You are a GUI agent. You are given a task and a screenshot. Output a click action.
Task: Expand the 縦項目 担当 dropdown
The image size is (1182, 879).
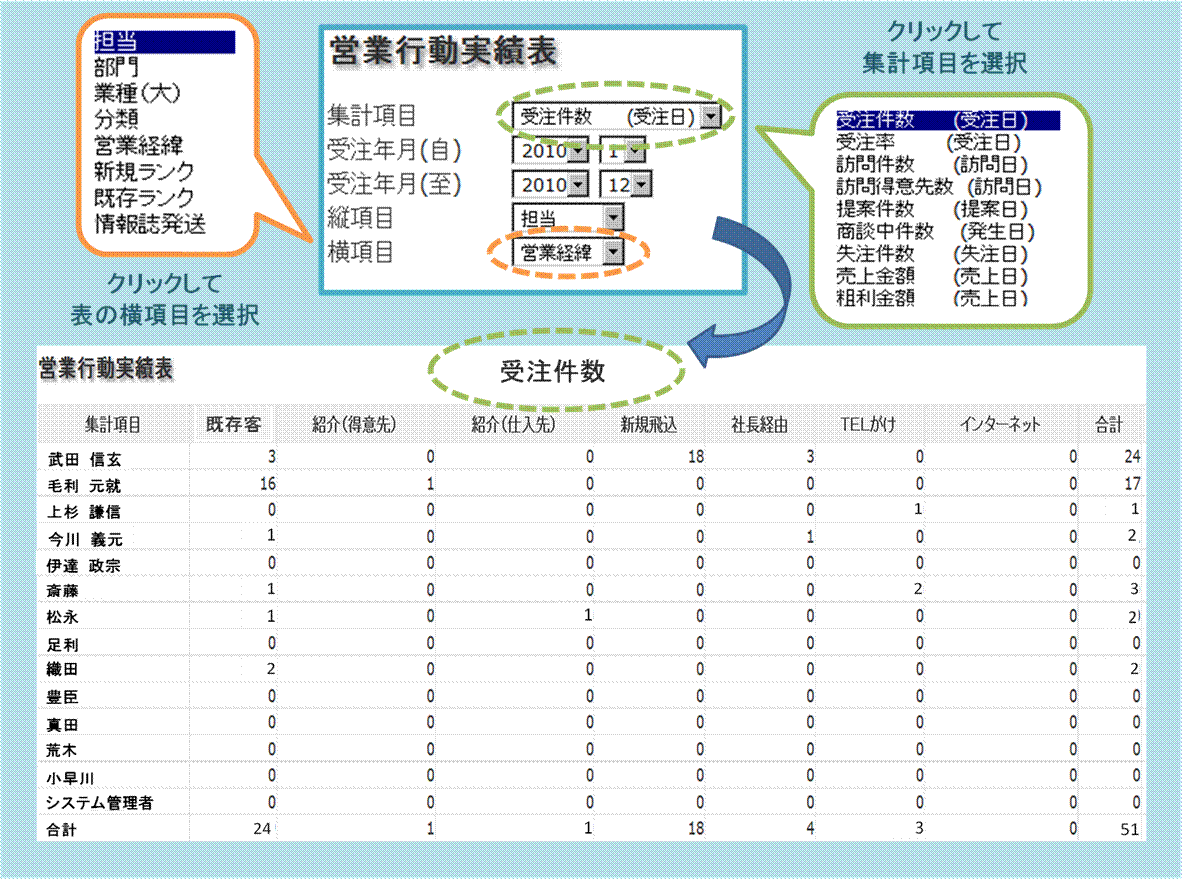point(614,219)
